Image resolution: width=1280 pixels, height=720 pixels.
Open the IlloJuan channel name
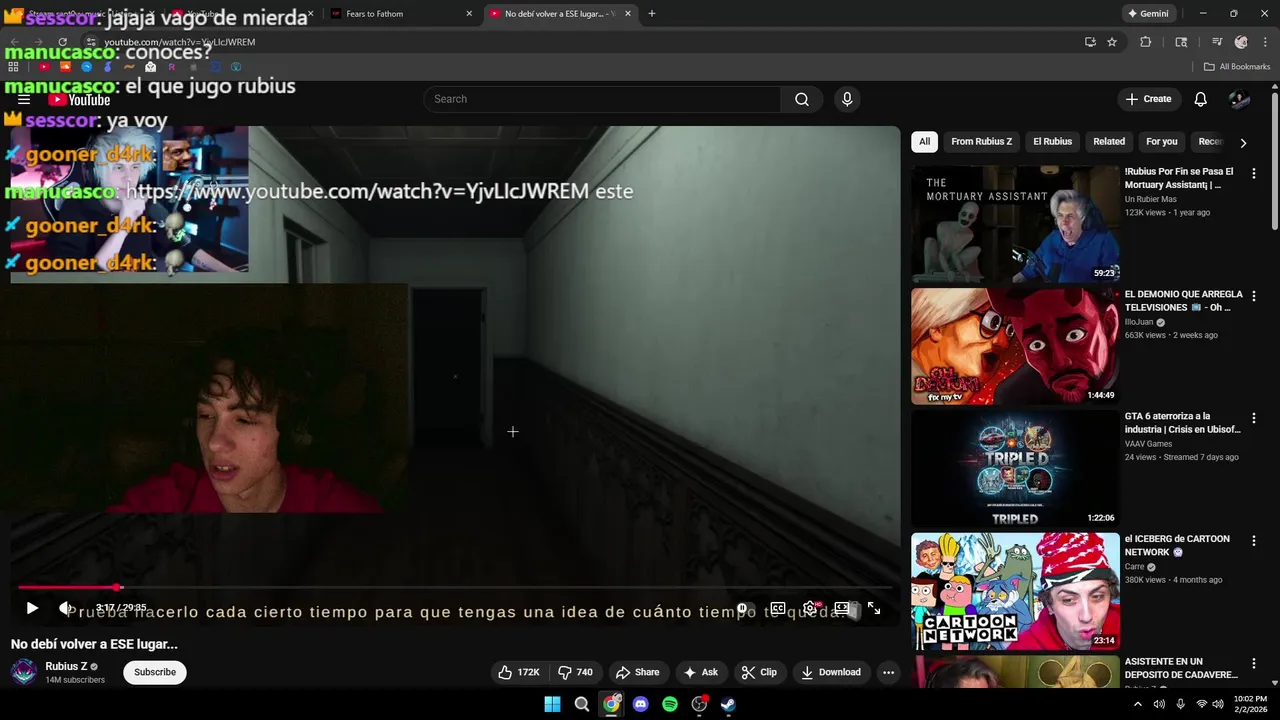[1139, 322]
